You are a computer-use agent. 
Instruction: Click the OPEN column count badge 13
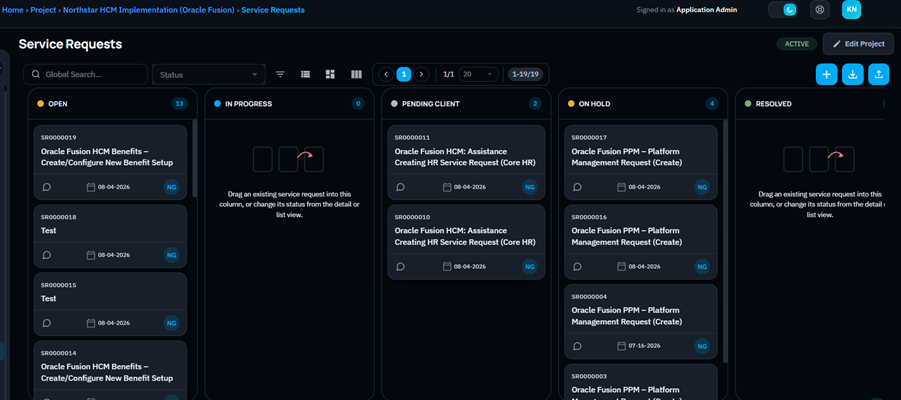pos(179,104)
